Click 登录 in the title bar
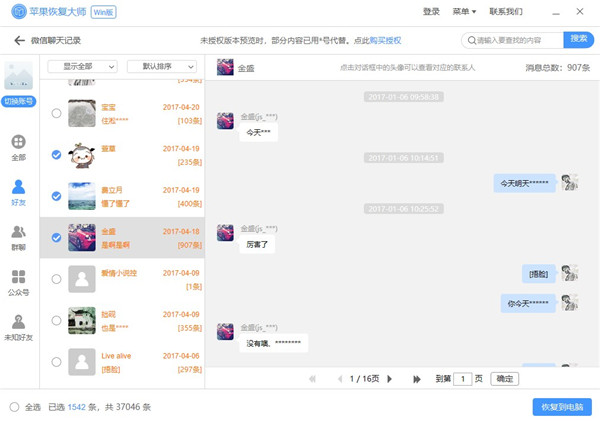The height and width of the screenshot is (421, 600). [x=431, y=11]
